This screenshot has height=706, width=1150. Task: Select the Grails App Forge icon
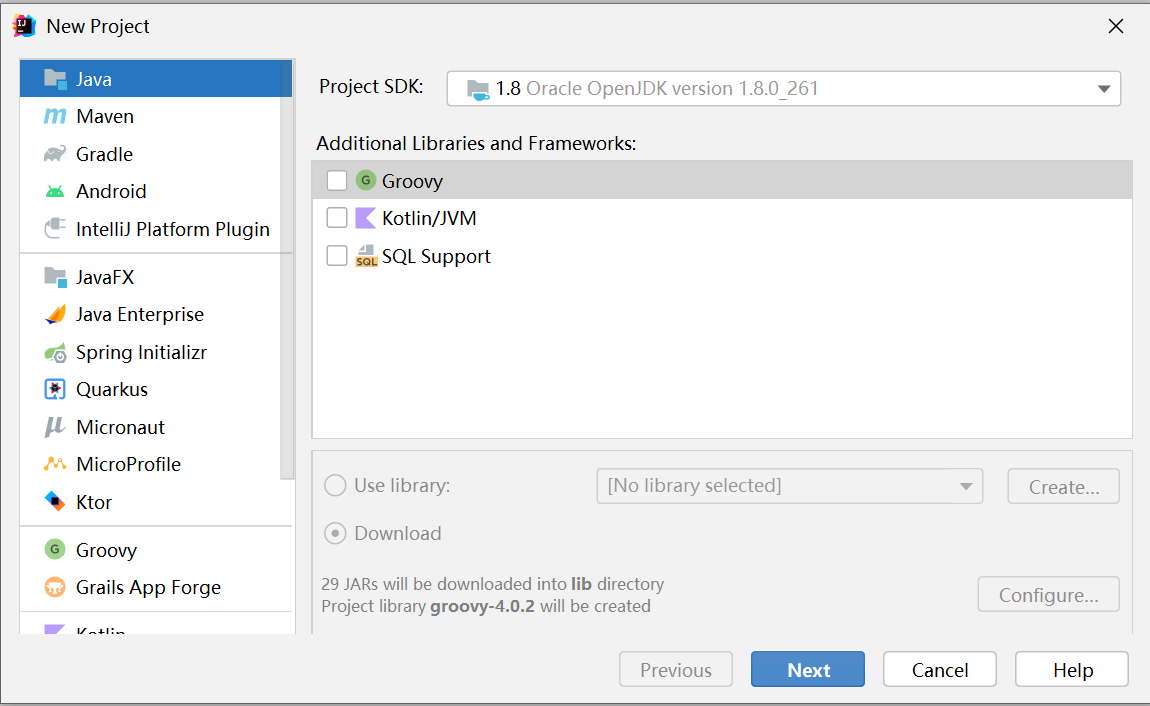55,588
